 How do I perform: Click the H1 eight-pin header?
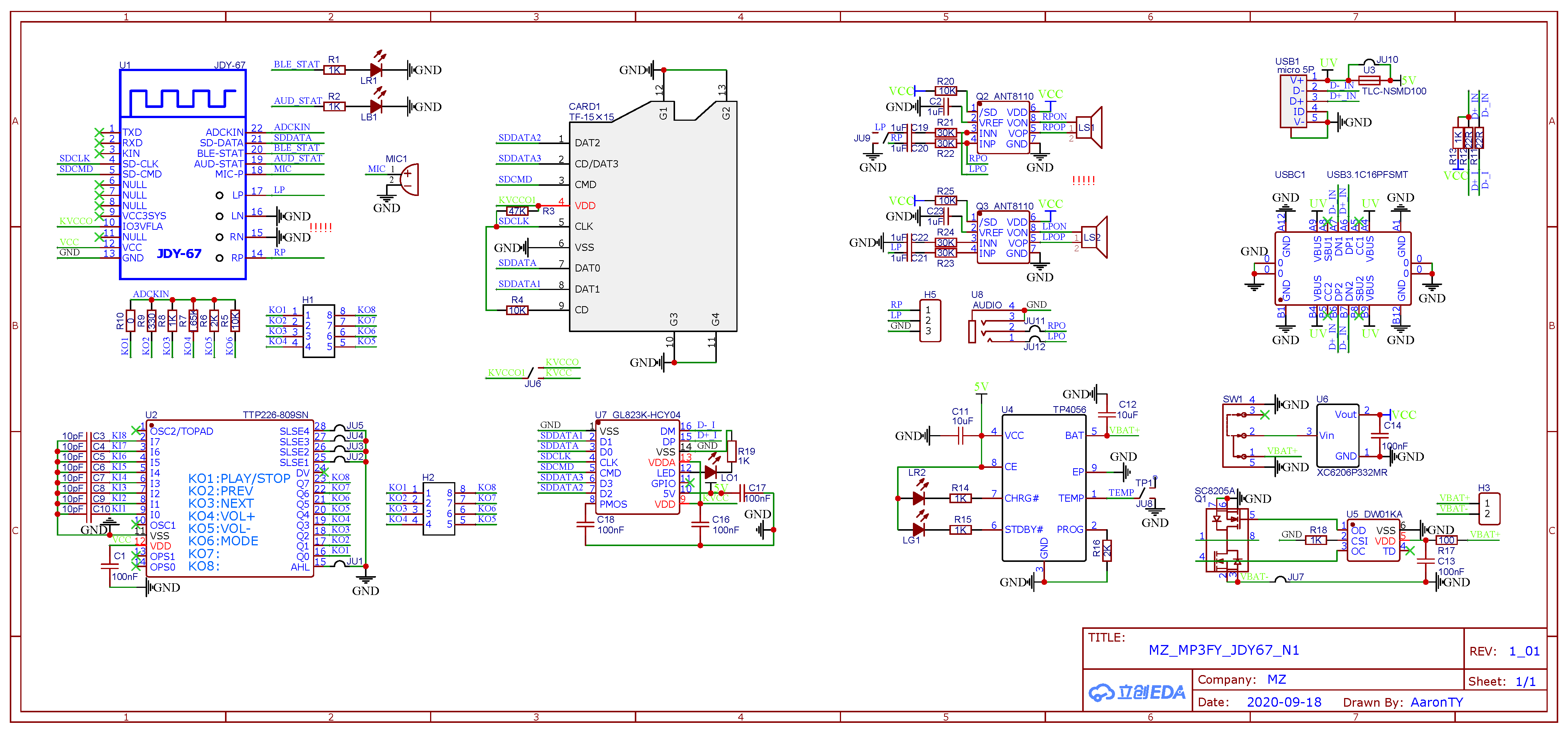pyautogui.click(x=318, y=331)
